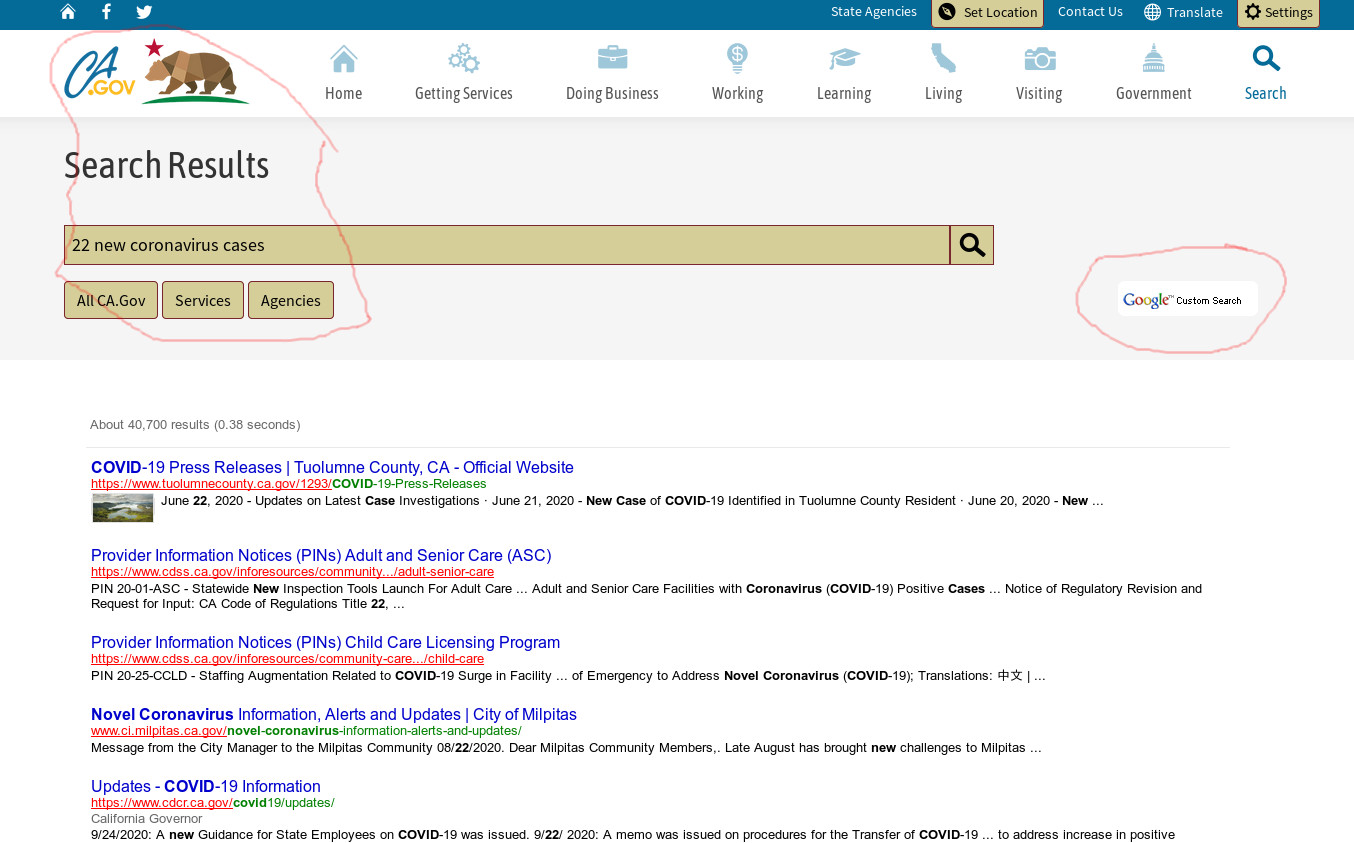1354x843 pixels.
Task: Click the Learning graduation cap icon
Action: click(x=844, y=59)
